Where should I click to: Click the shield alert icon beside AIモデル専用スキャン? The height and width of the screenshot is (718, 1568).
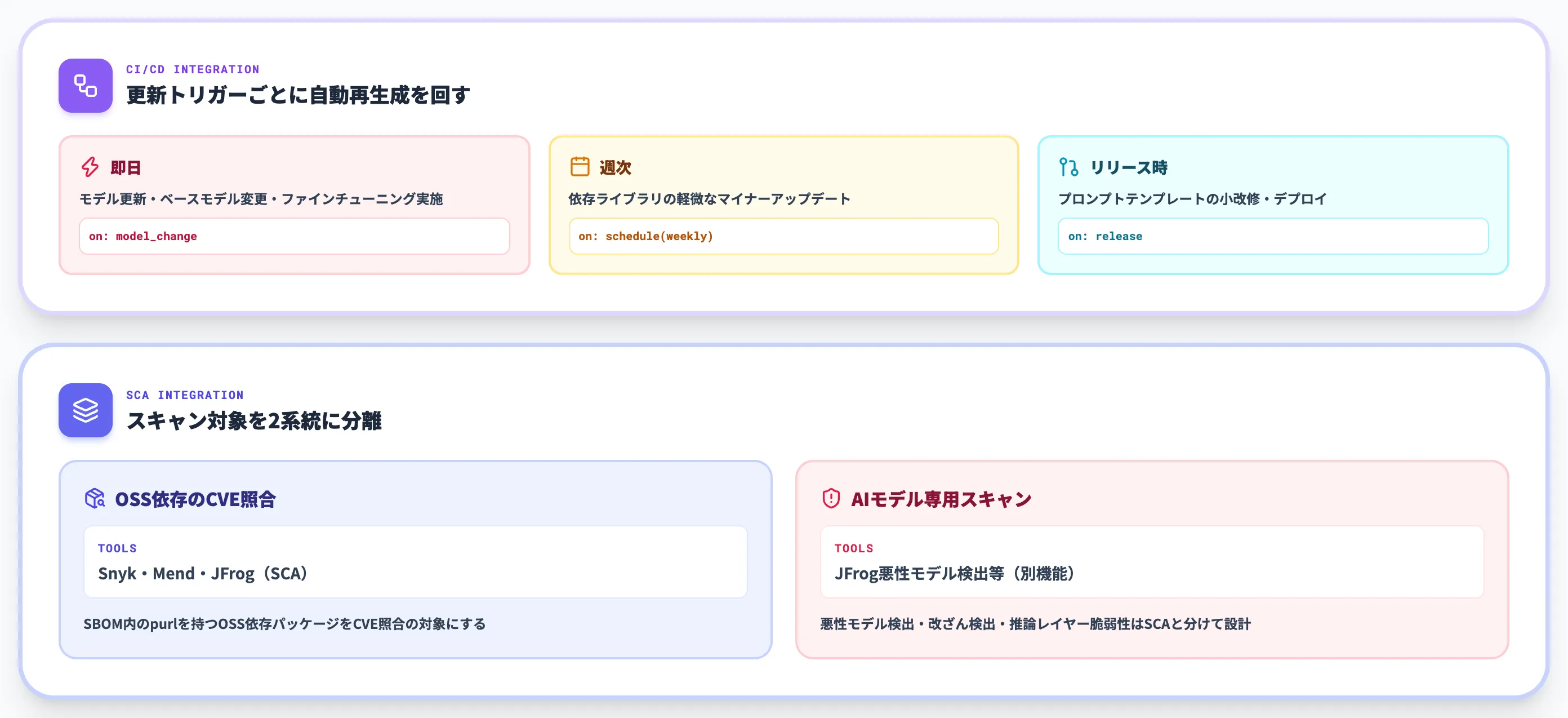(x=831, y=499)
